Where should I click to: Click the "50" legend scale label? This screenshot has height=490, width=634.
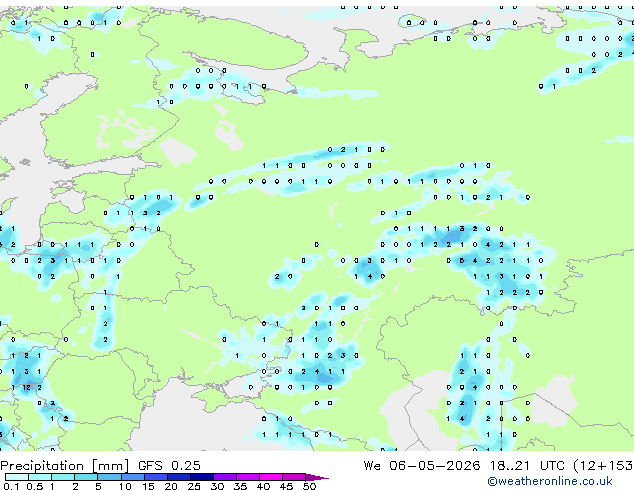click(309, 486)
